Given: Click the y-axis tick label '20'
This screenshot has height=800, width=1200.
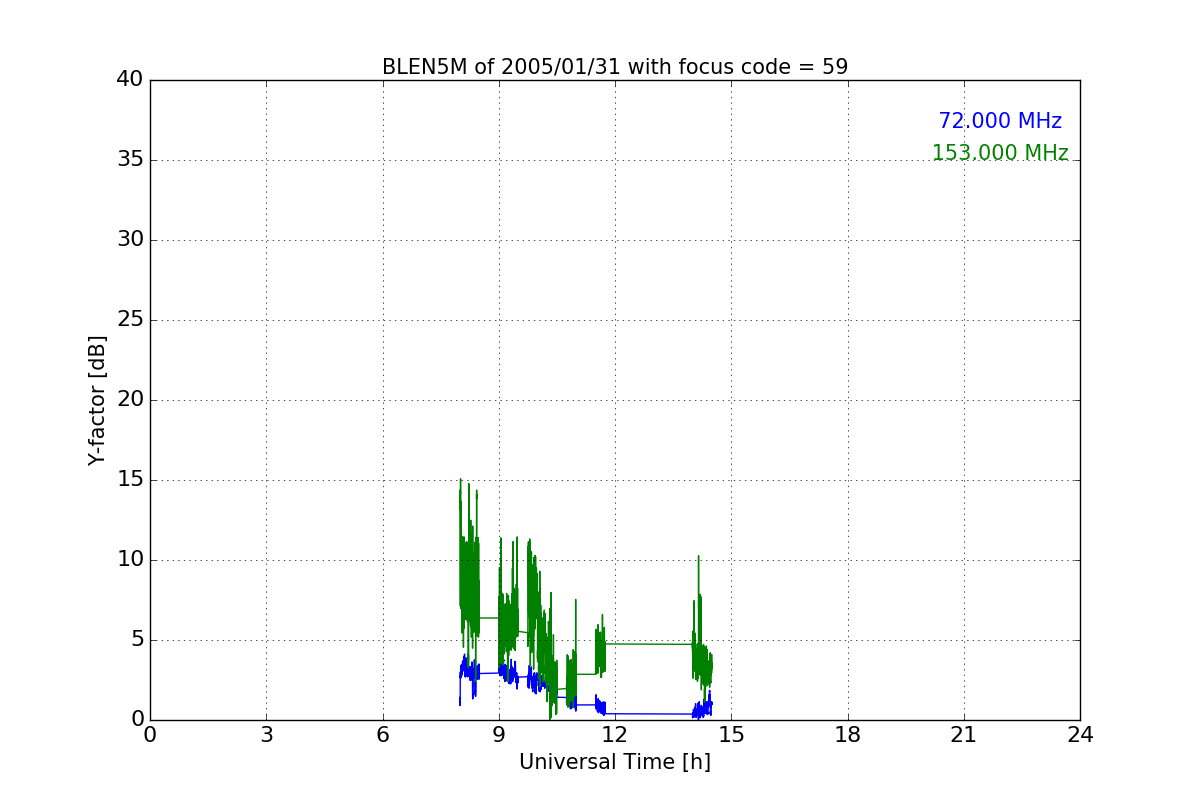Looking at the screenshot, I should coord(130,400).
